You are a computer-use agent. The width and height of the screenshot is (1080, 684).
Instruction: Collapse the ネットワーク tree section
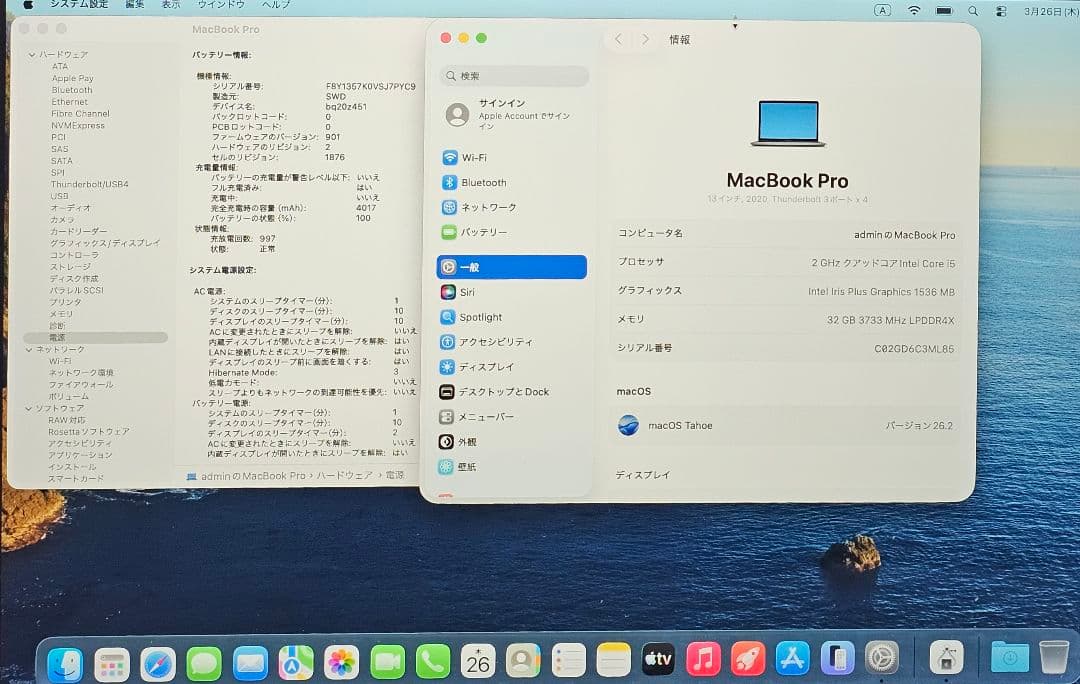coord(29,350)
